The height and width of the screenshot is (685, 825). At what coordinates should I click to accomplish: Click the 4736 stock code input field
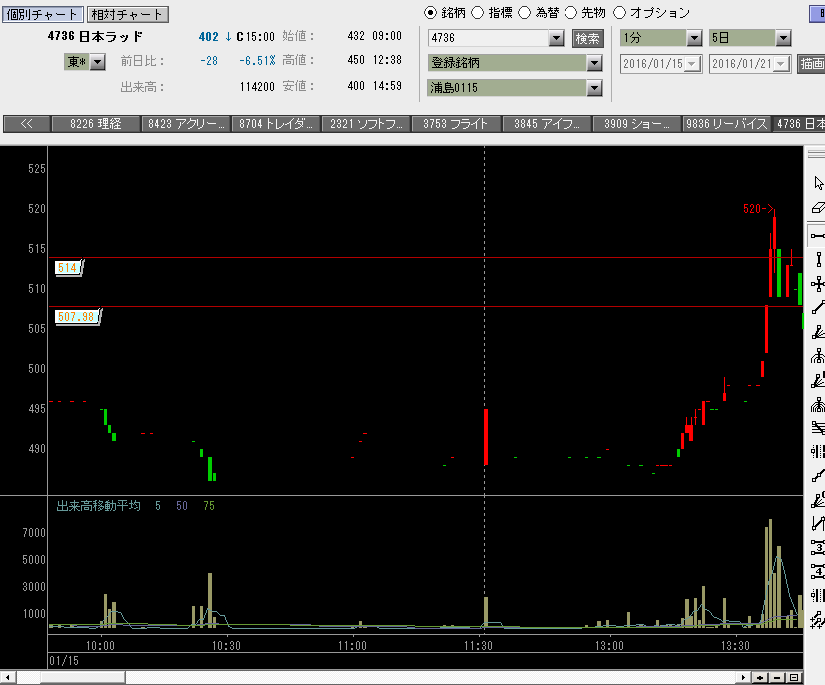(489, 38)
